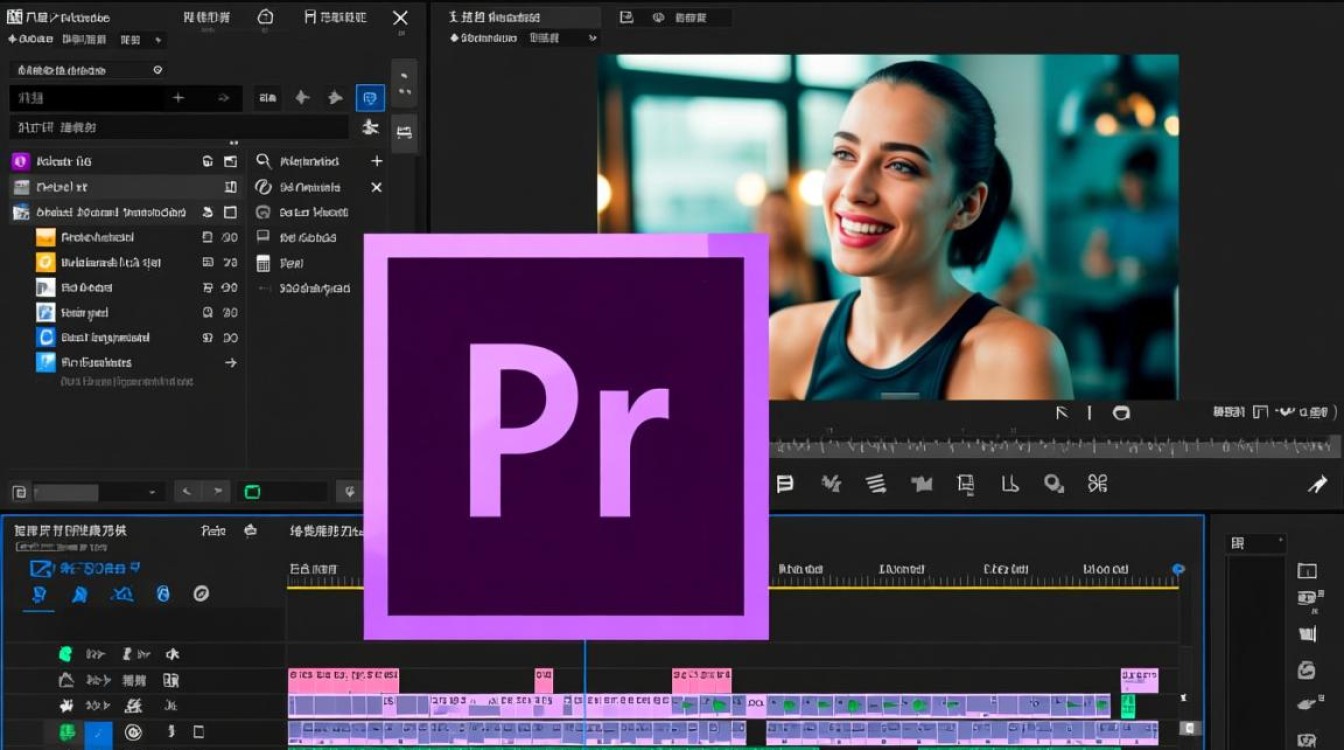Click the blue highlighted project toolbar button

(370, 98)
